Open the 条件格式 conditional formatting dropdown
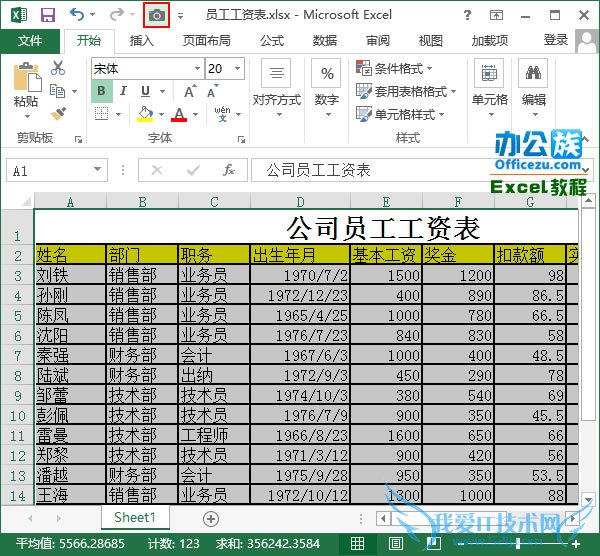This screenshot has width=600, height=556. tap(395, 69)
